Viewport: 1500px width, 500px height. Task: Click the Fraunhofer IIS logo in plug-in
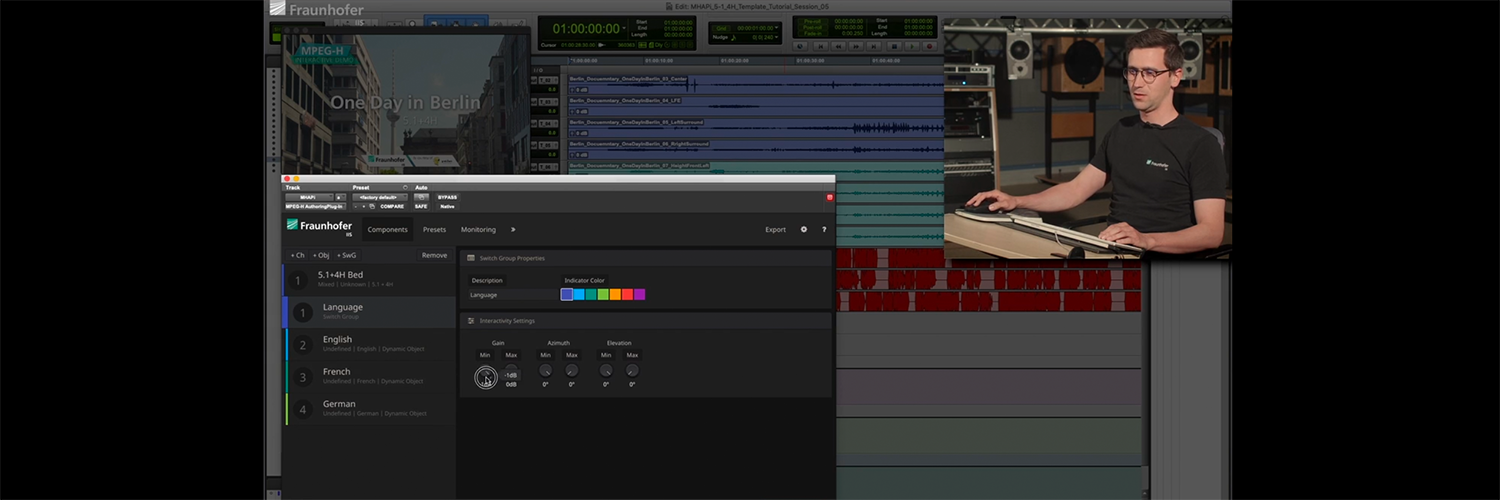319,227
